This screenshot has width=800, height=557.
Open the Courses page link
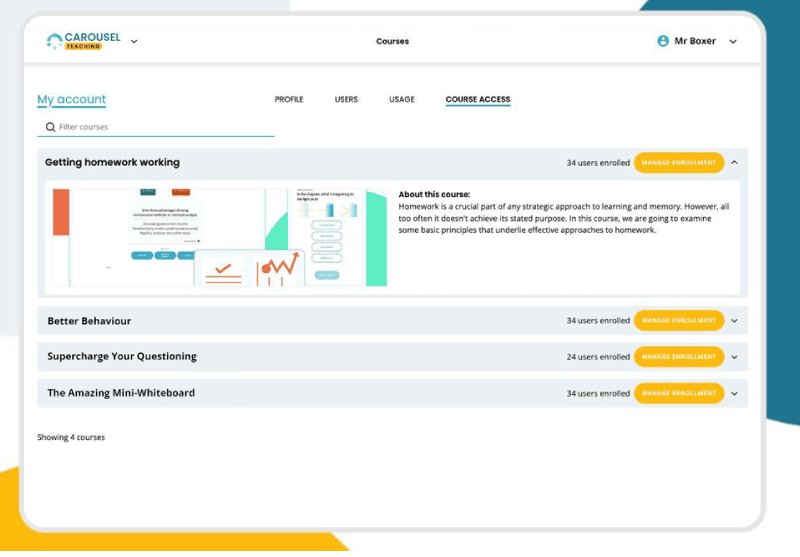(x=392, y=41)
